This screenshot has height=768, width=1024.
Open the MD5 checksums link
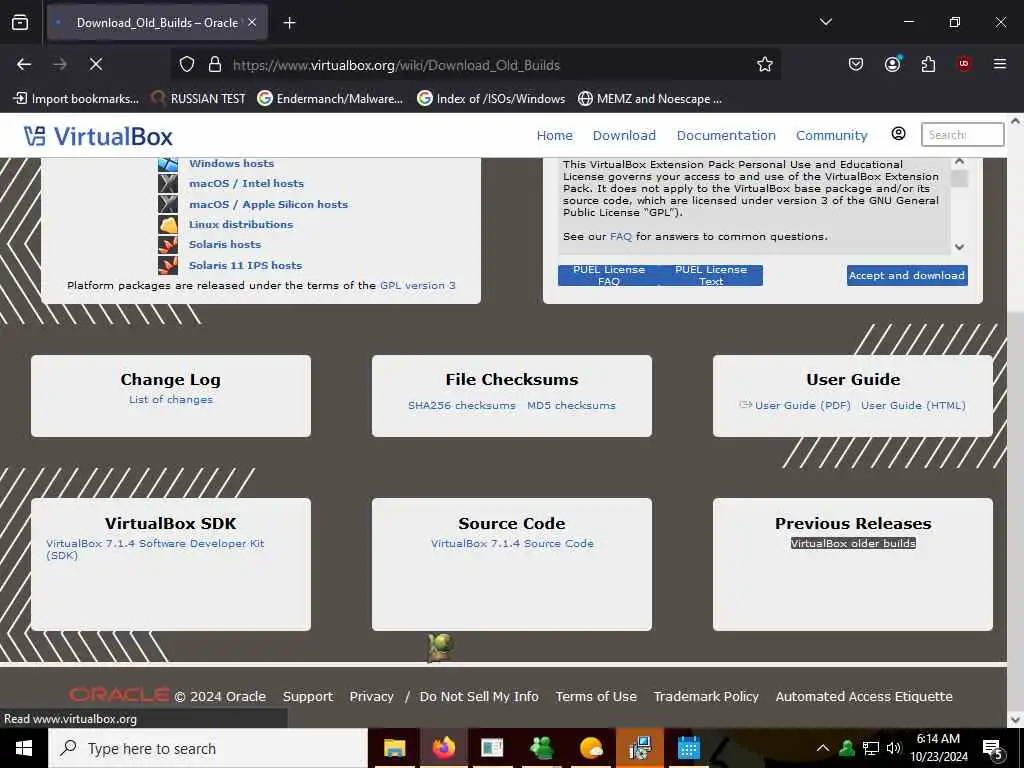point(571,406)
